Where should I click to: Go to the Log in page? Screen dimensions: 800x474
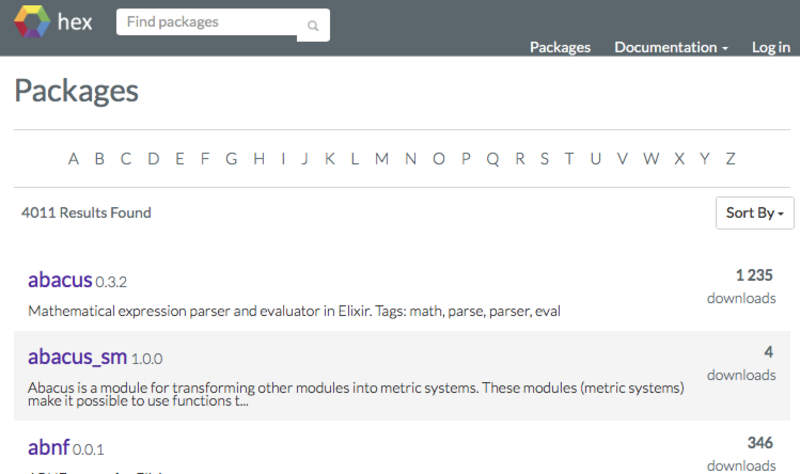[770, 47]
